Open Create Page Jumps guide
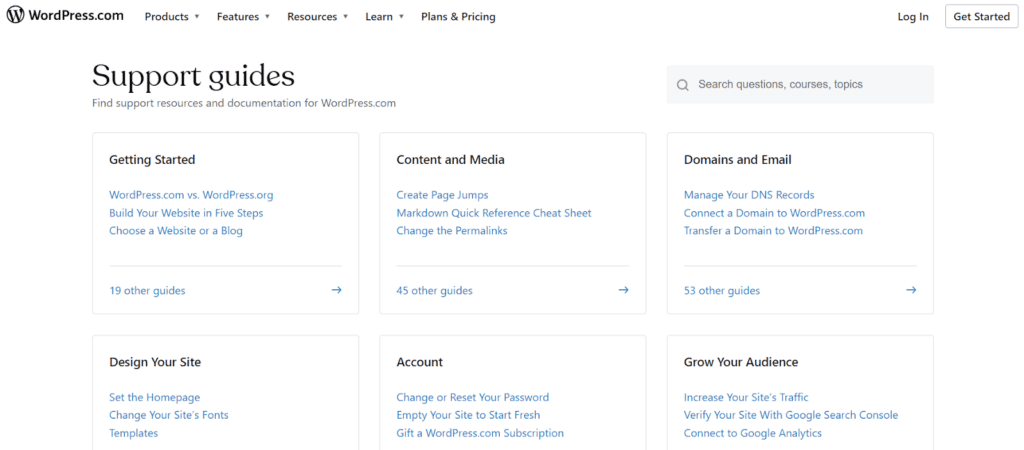Viewport: 1024px width, 450px height. (x=442, y=195)
